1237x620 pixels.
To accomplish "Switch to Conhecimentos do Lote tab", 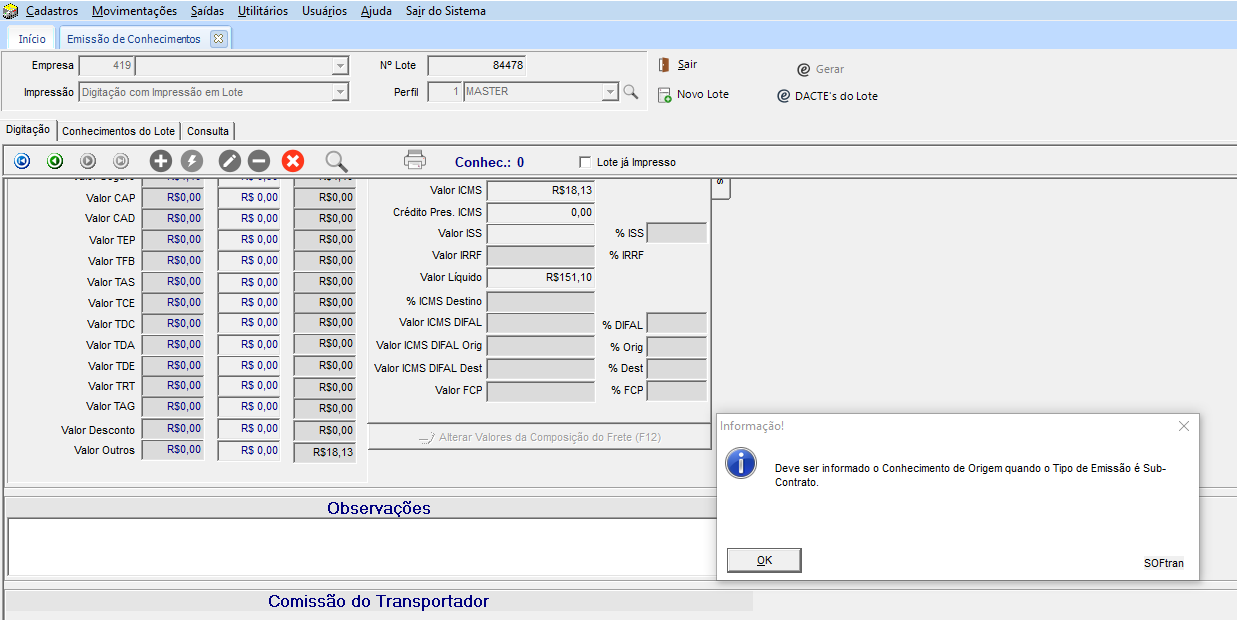I will 118,131.
